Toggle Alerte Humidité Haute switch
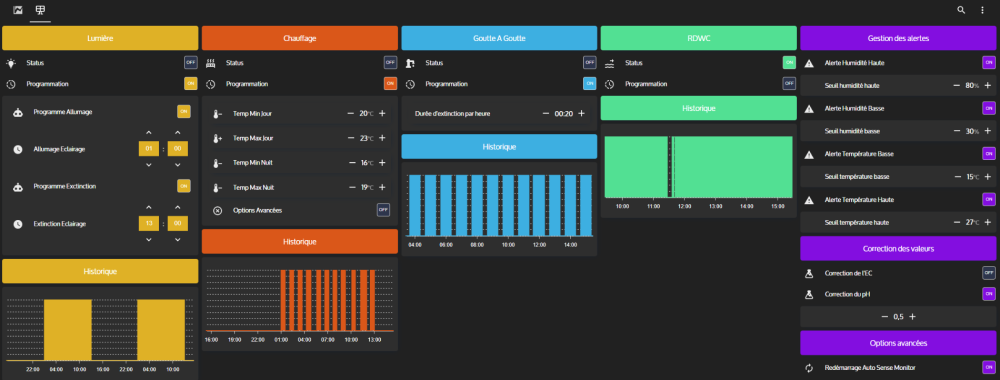 point(989,62)
